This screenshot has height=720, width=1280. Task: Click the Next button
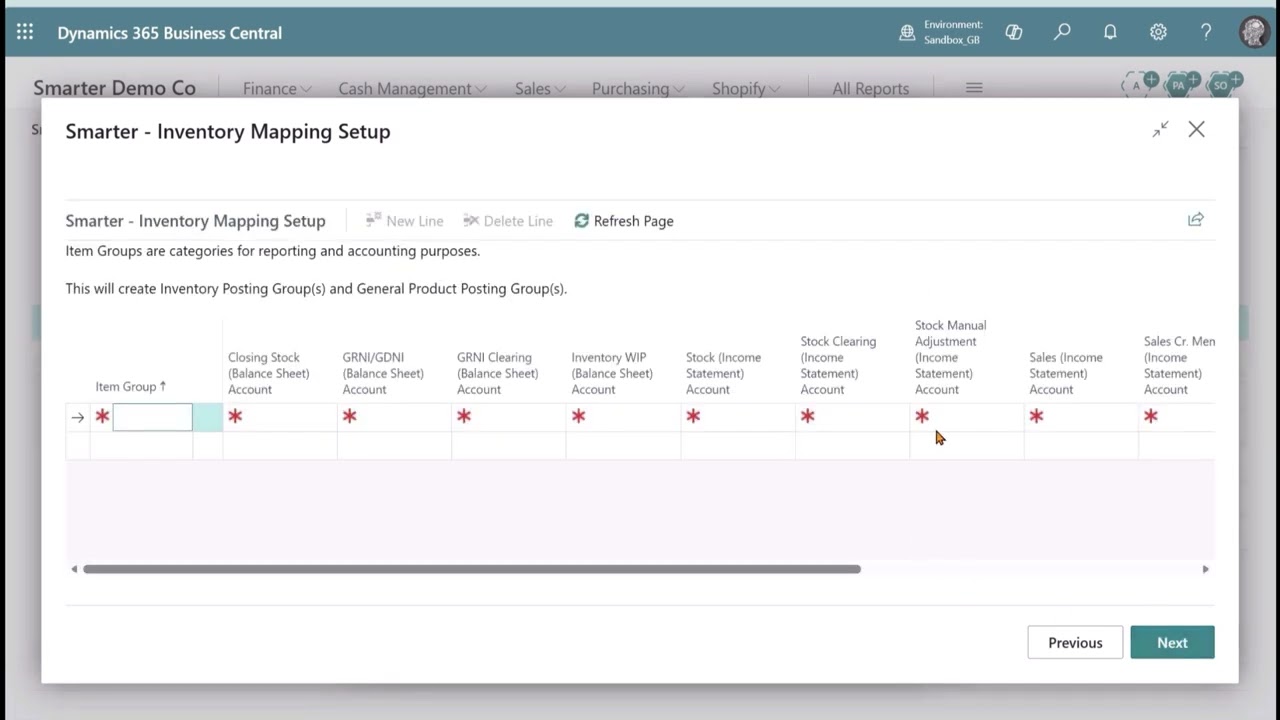click(1172, 643)
